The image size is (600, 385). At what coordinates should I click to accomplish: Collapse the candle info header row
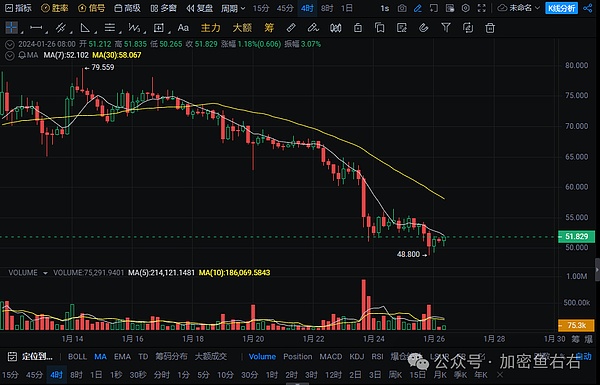click(10, 44)
